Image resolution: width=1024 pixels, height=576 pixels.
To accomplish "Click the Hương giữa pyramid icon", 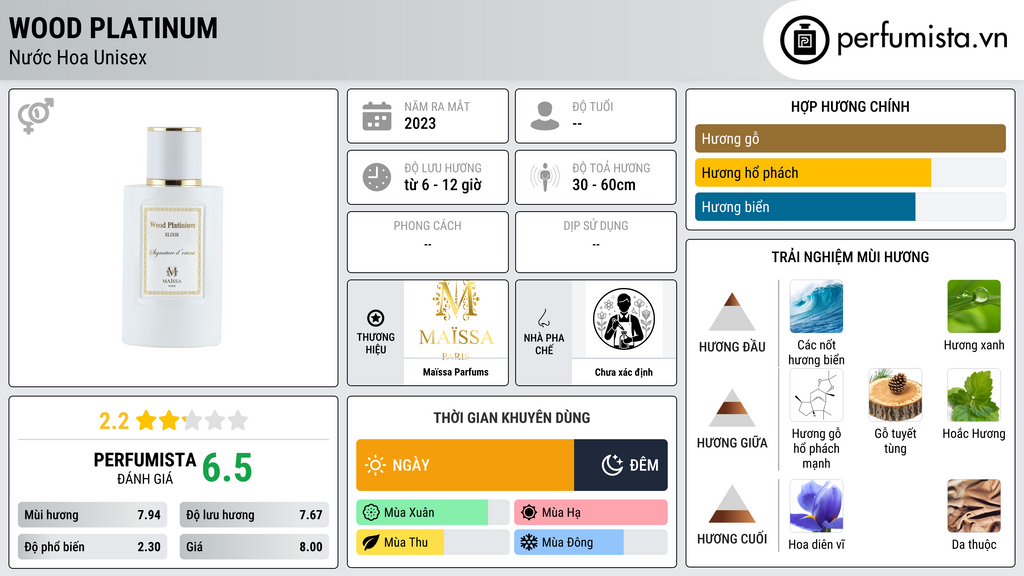I will click(x=732, y=408).
